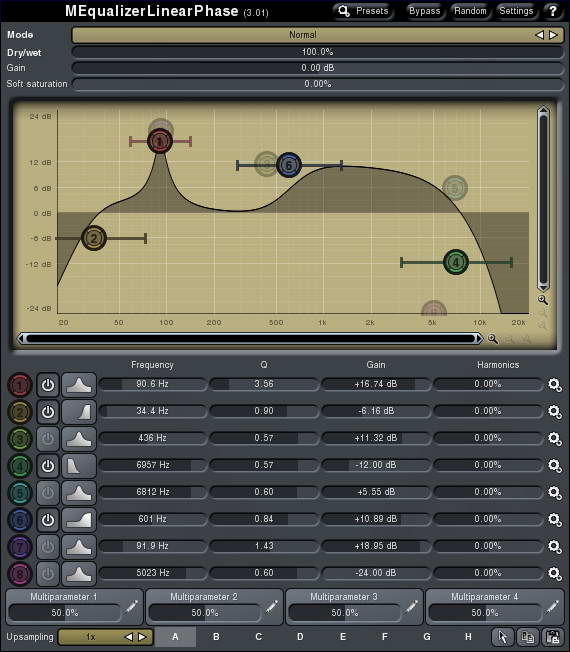
Task: Click the Dry/wet slider bar
Action: pyautogui.click(x=318, y=52)
